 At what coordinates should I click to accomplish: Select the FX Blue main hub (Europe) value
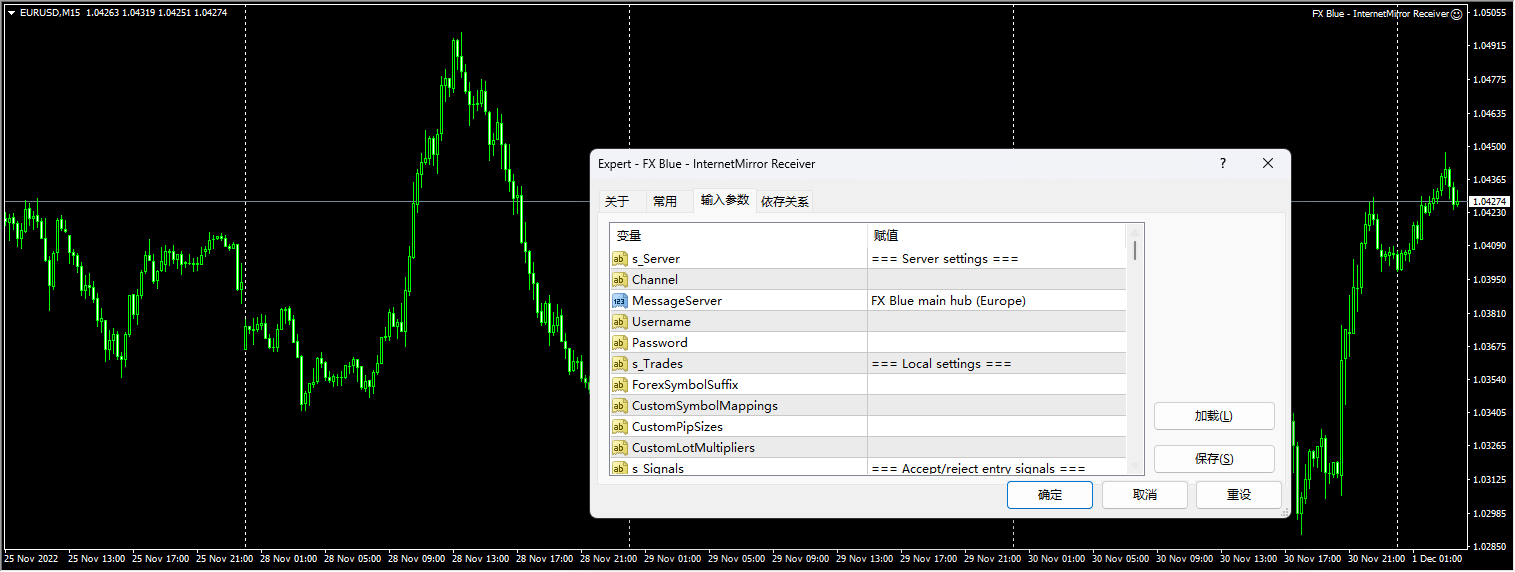click(949, 301)
